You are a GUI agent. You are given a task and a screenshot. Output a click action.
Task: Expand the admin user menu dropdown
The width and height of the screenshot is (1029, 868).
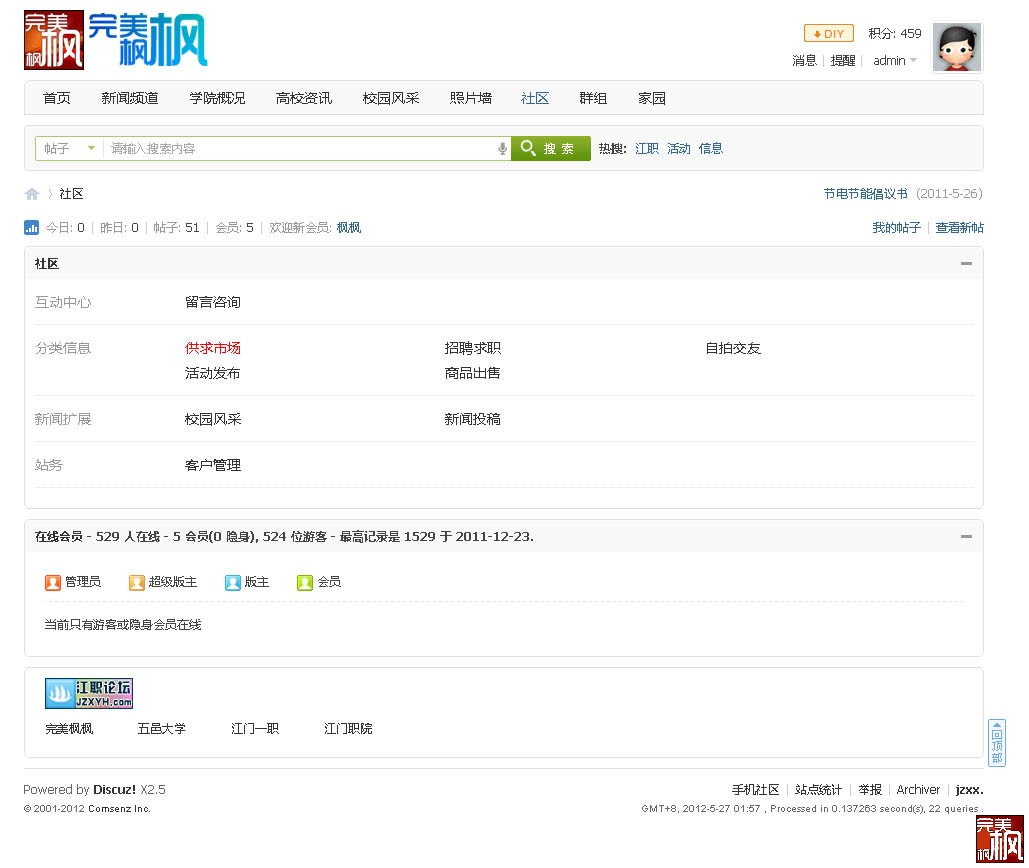[894, 61]
